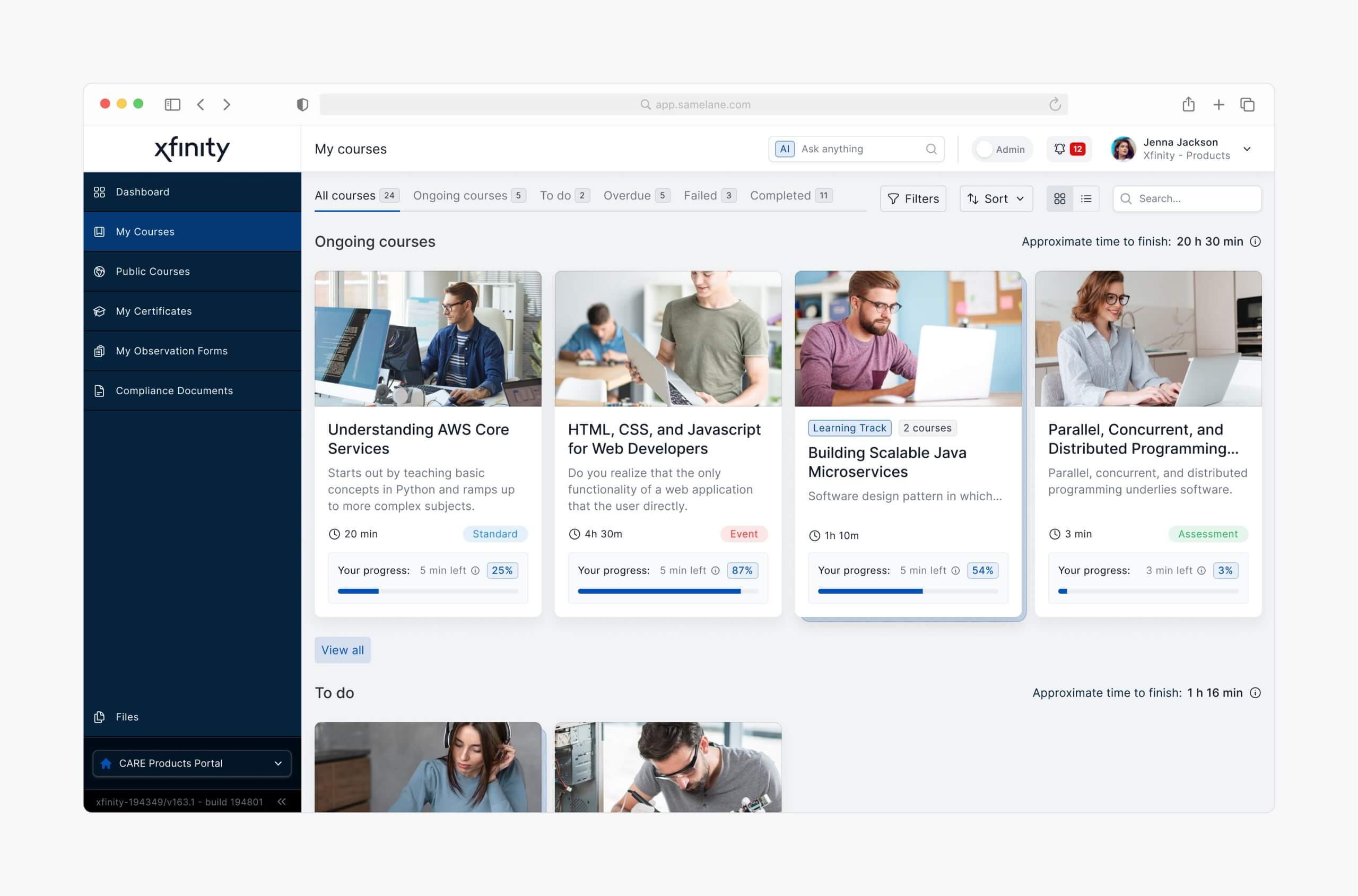Switch to grid view
The height and width of the screenshot is (896, 1358).
tap(1060, 199)
